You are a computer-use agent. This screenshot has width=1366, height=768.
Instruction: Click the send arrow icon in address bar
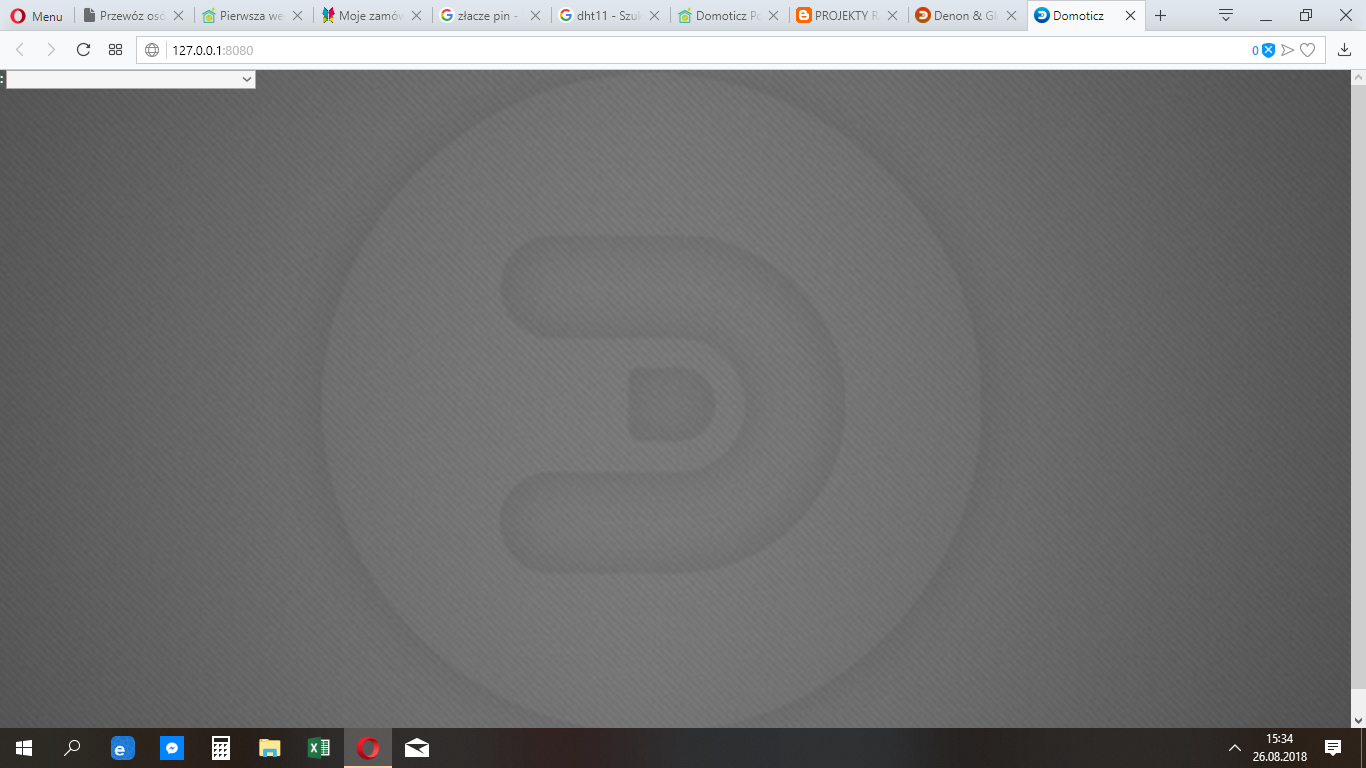pyautogui.click(x=1288, y=50)
